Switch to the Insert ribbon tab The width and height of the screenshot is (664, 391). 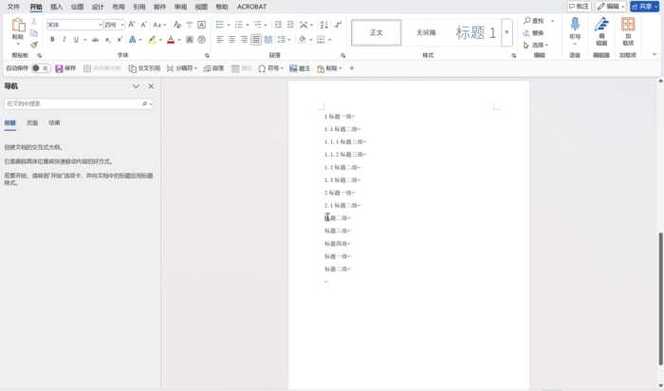tap(56, 7)
